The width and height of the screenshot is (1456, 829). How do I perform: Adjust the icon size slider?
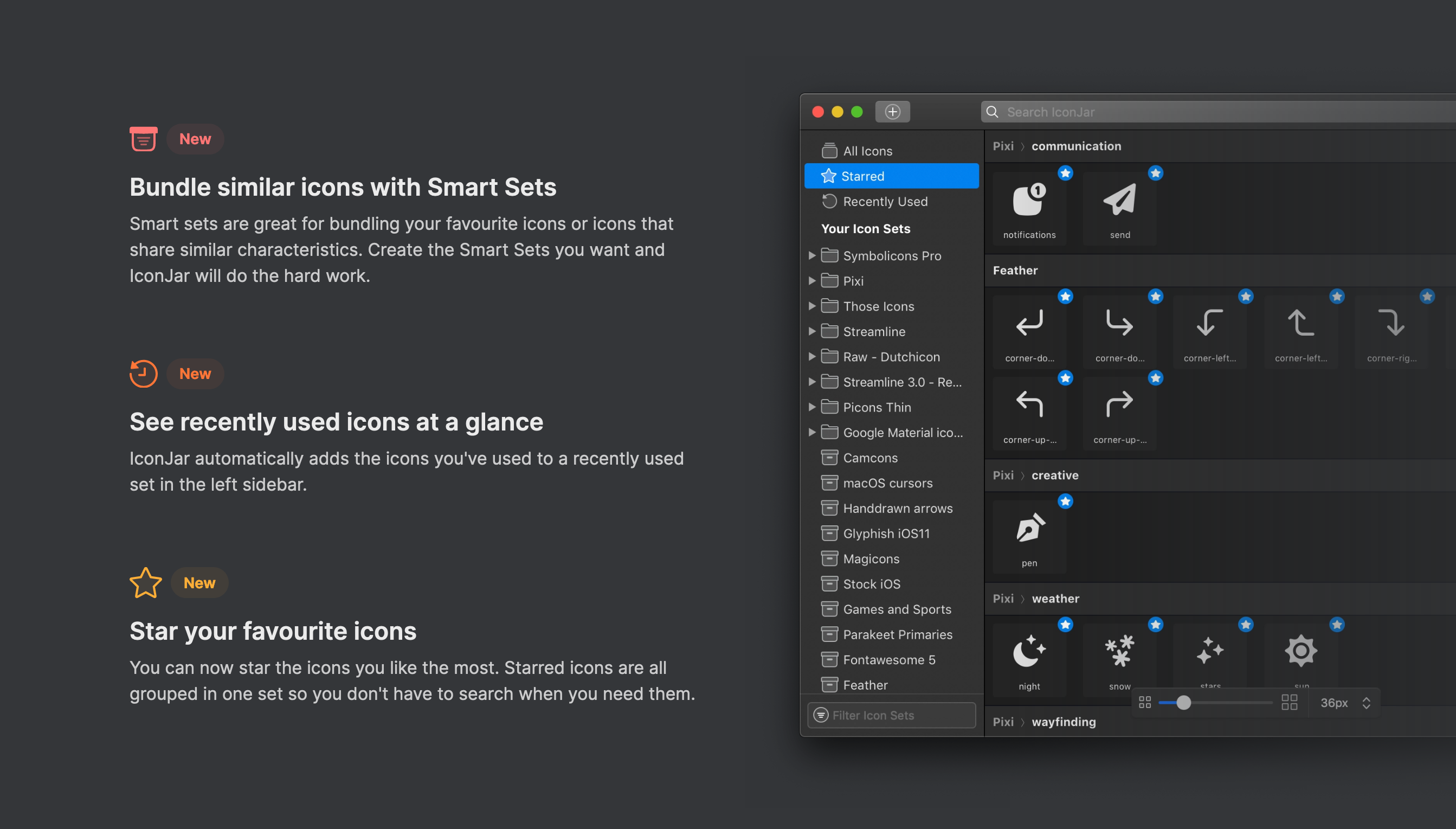point(1183,703)
